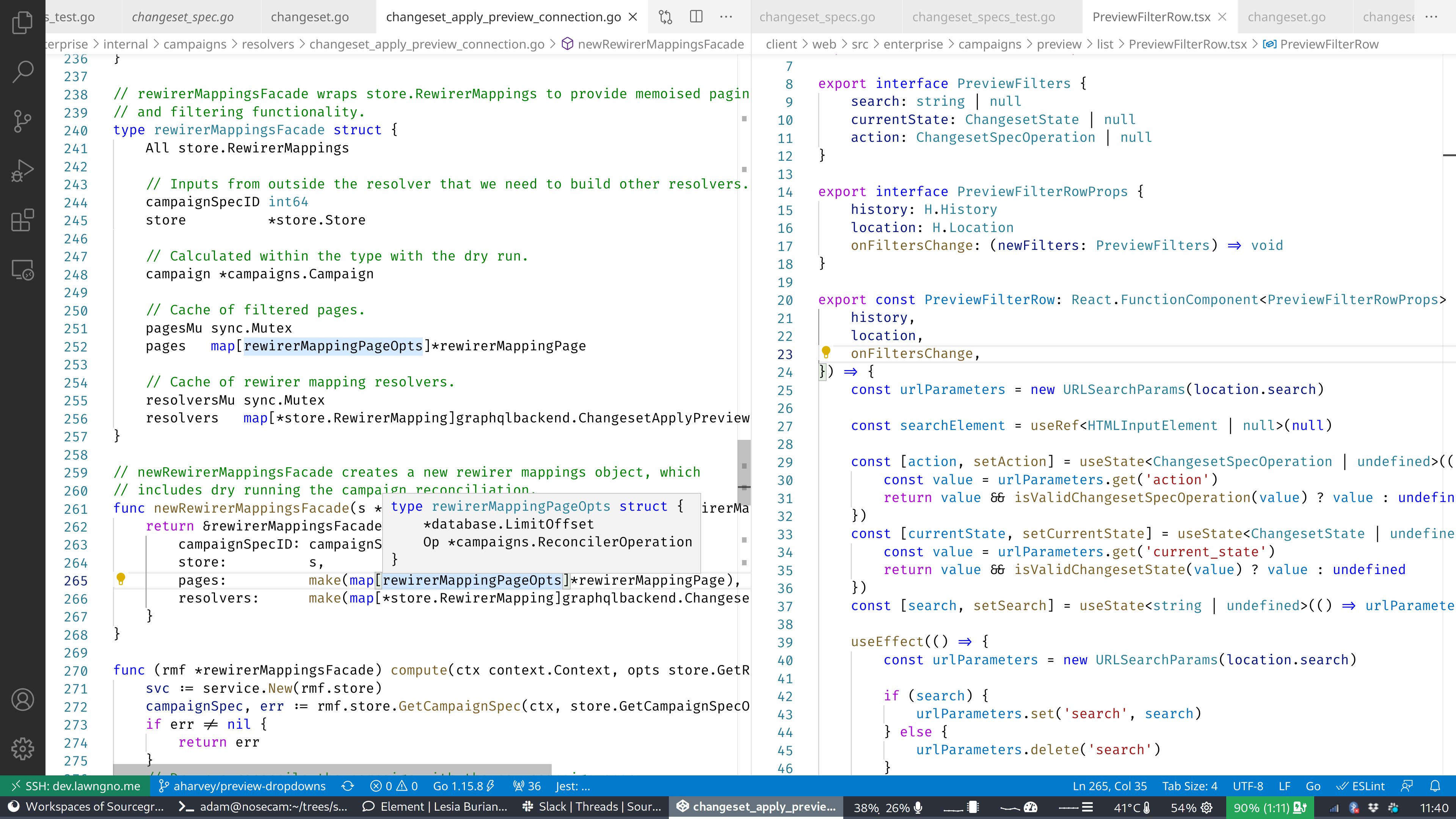1456x819 pixels.
Task: Click the battery 90% indicator
Action: tap(1270, 808)
